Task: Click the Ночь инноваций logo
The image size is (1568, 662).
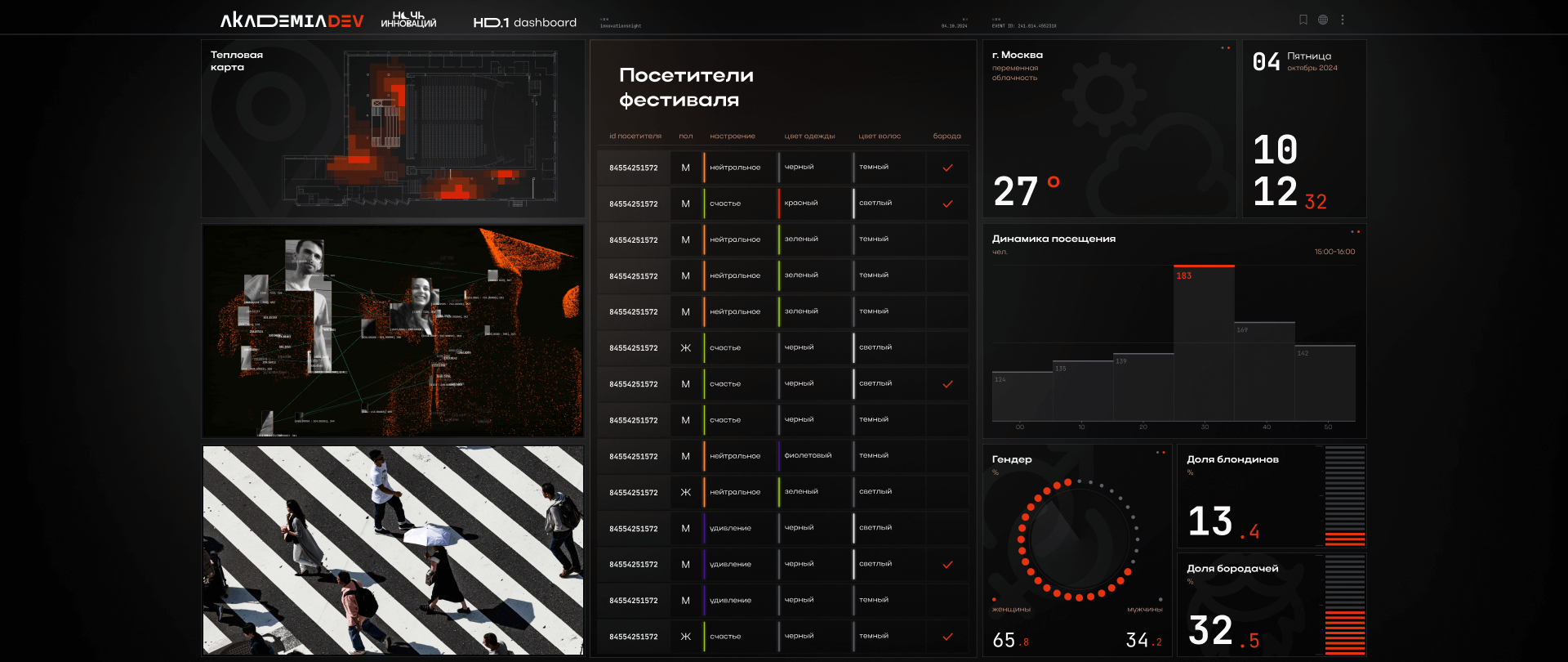Action: click(408, 20)
